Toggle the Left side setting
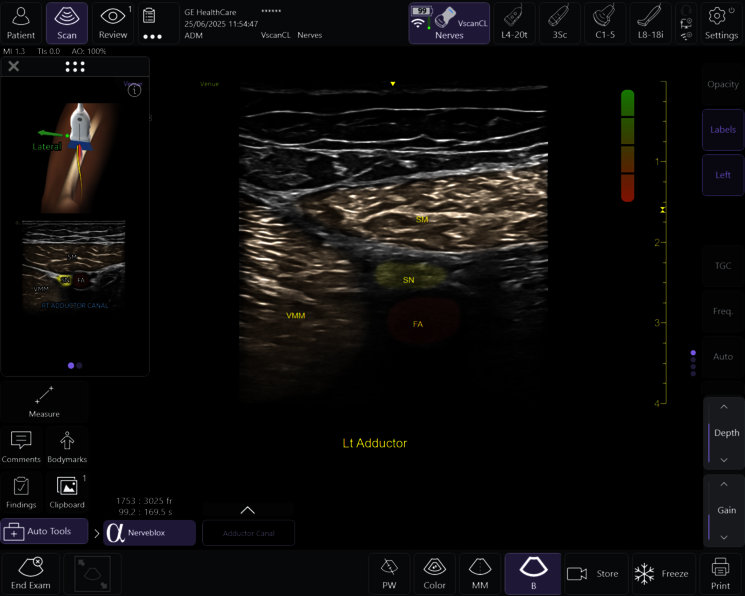The image size is (745, 596). [722, 175]
